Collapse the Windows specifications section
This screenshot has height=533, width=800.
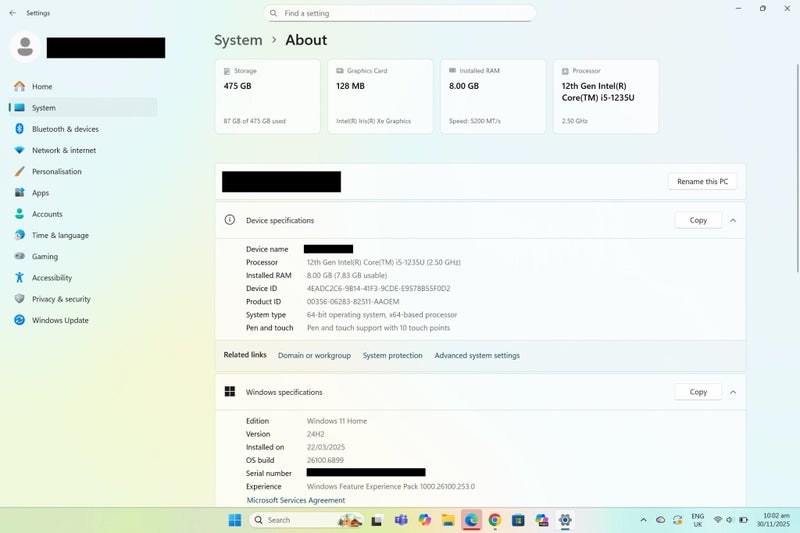[733, 392]
